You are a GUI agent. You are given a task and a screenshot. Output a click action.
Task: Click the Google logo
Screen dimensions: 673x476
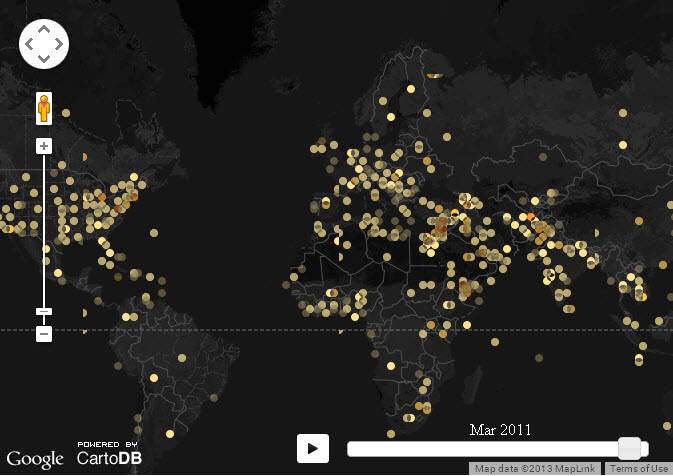tap(34, 459)
